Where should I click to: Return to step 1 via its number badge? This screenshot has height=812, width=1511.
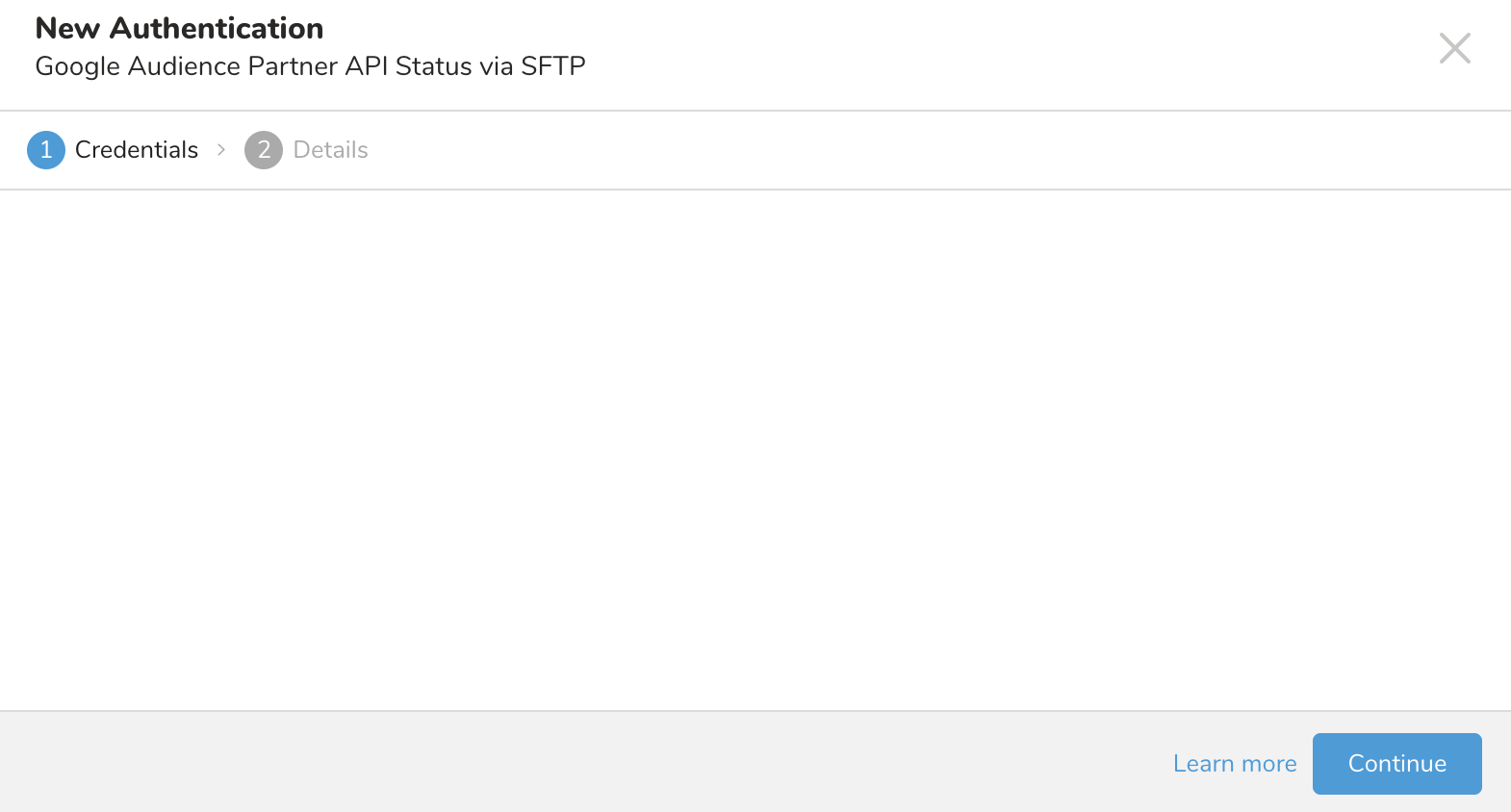46,150
